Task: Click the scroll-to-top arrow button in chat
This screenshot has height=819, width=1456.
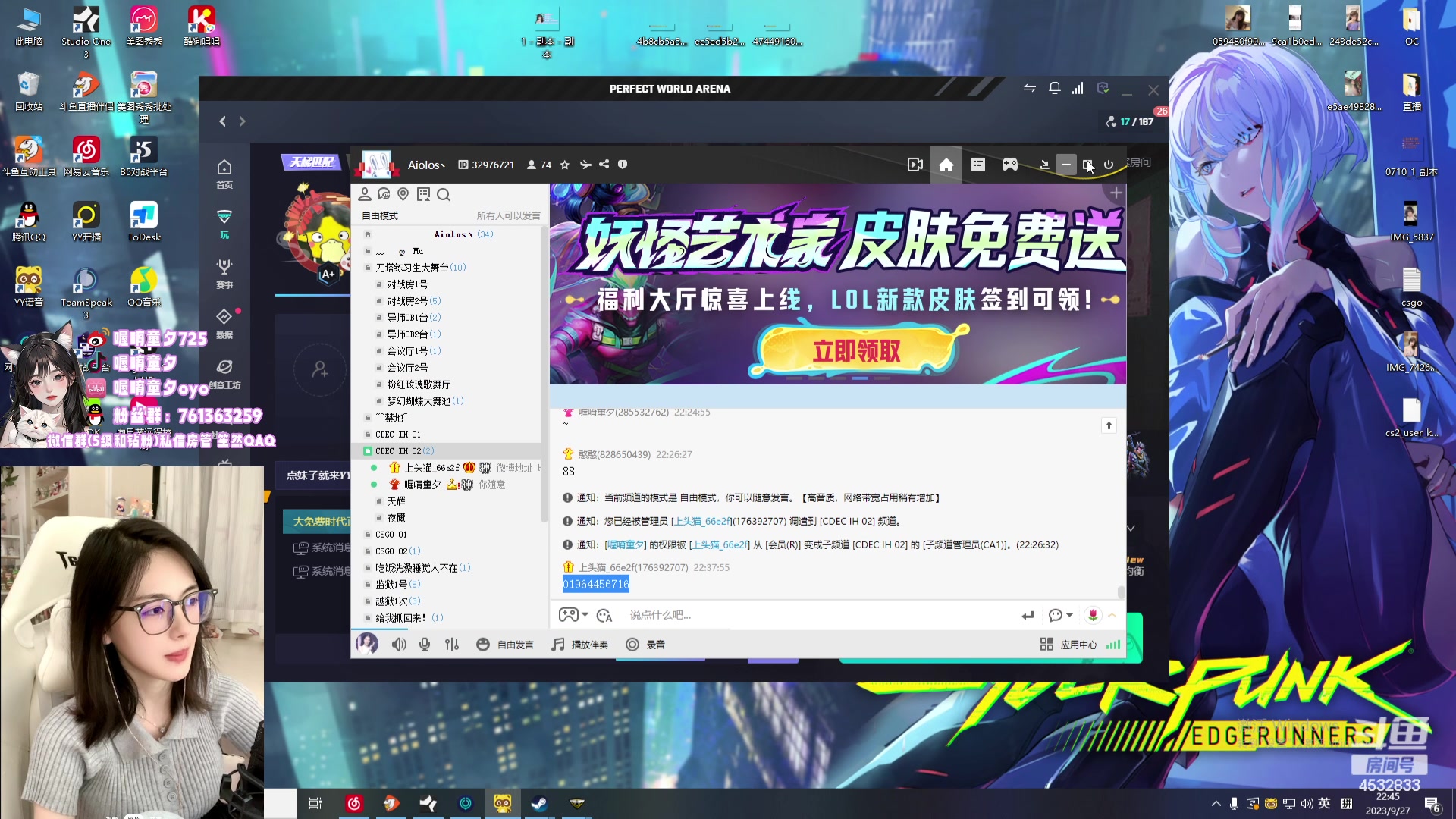Action: (x=1109, y=425)
